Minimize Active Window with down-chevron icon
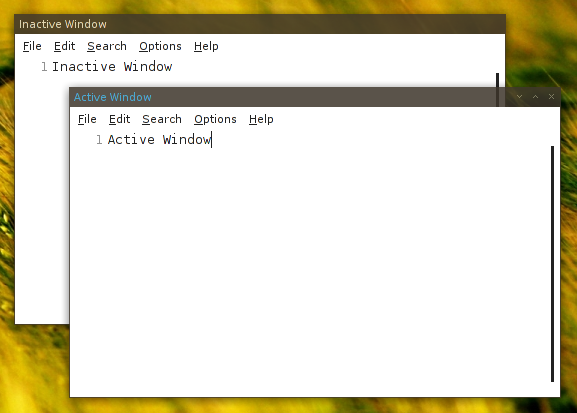 [519, 97]
